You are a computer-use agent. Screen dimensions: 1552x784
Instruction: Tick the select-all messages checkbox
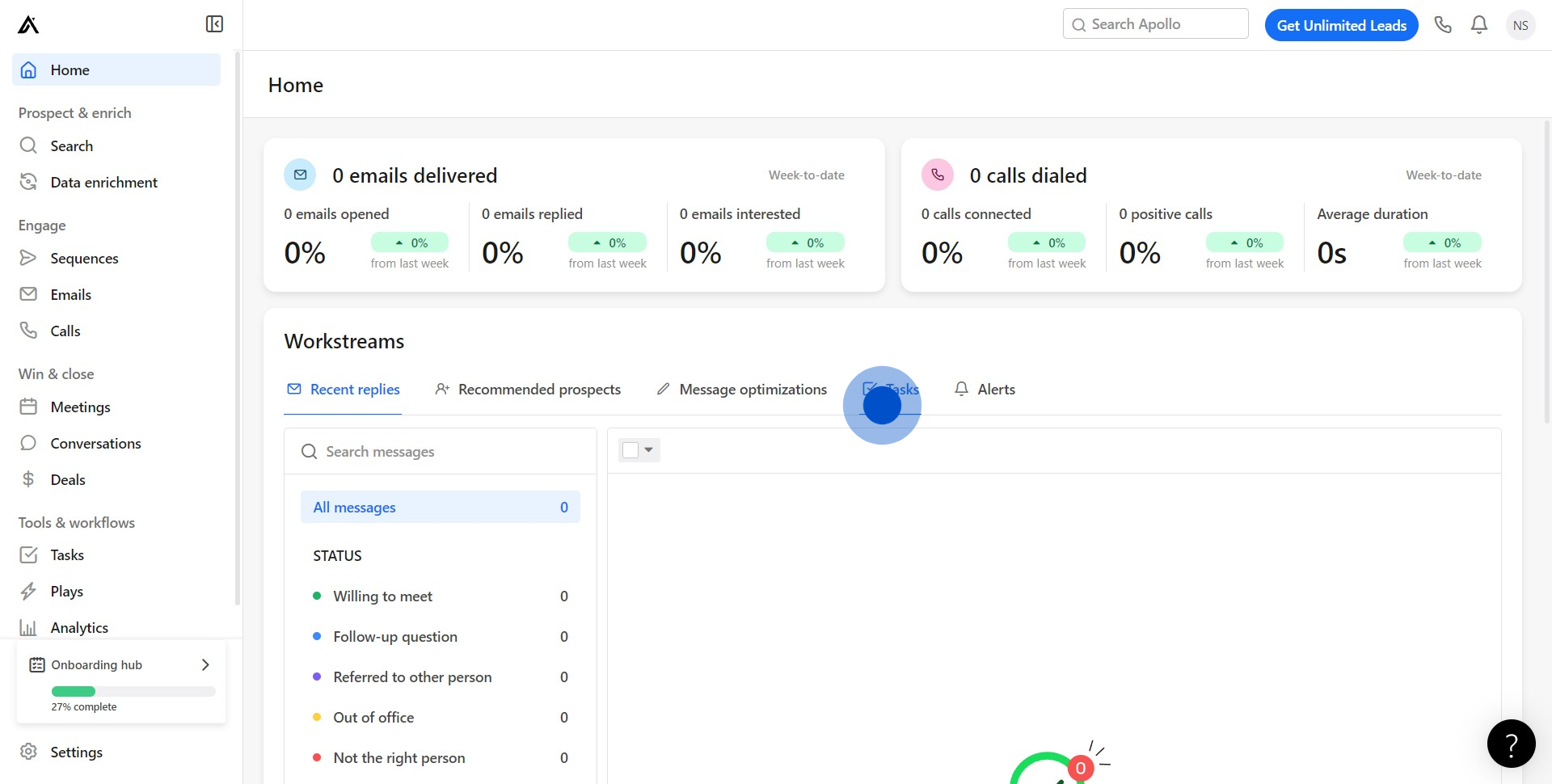pos(630,450)
